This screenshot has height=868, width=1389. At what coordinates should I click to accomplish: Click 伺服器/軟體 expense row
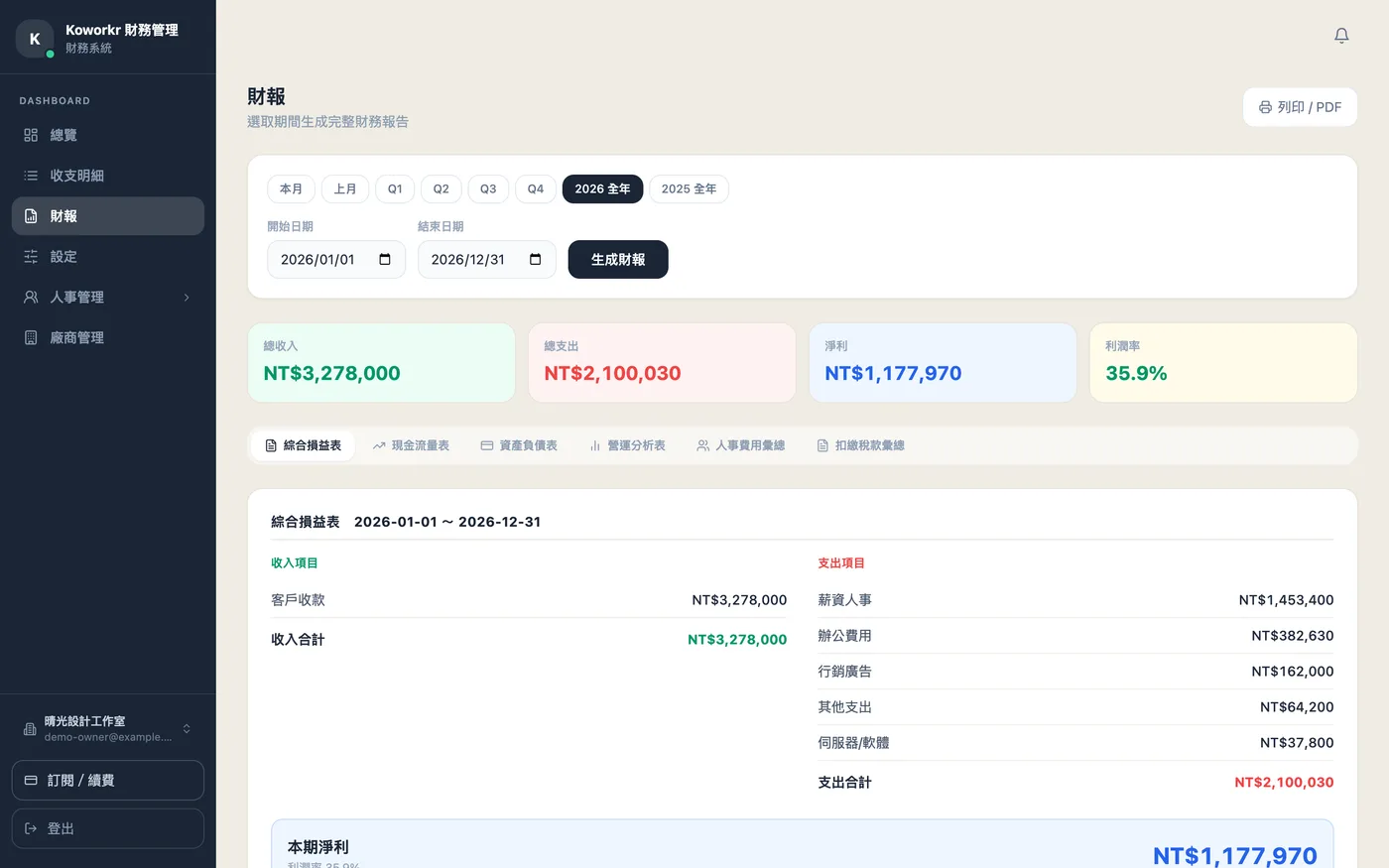click(1075, 743)
